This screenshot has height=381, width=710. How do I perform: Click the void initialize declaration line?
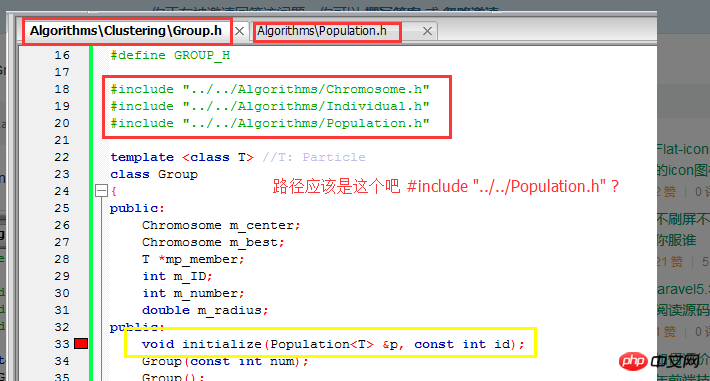click(x=333, y=344)
